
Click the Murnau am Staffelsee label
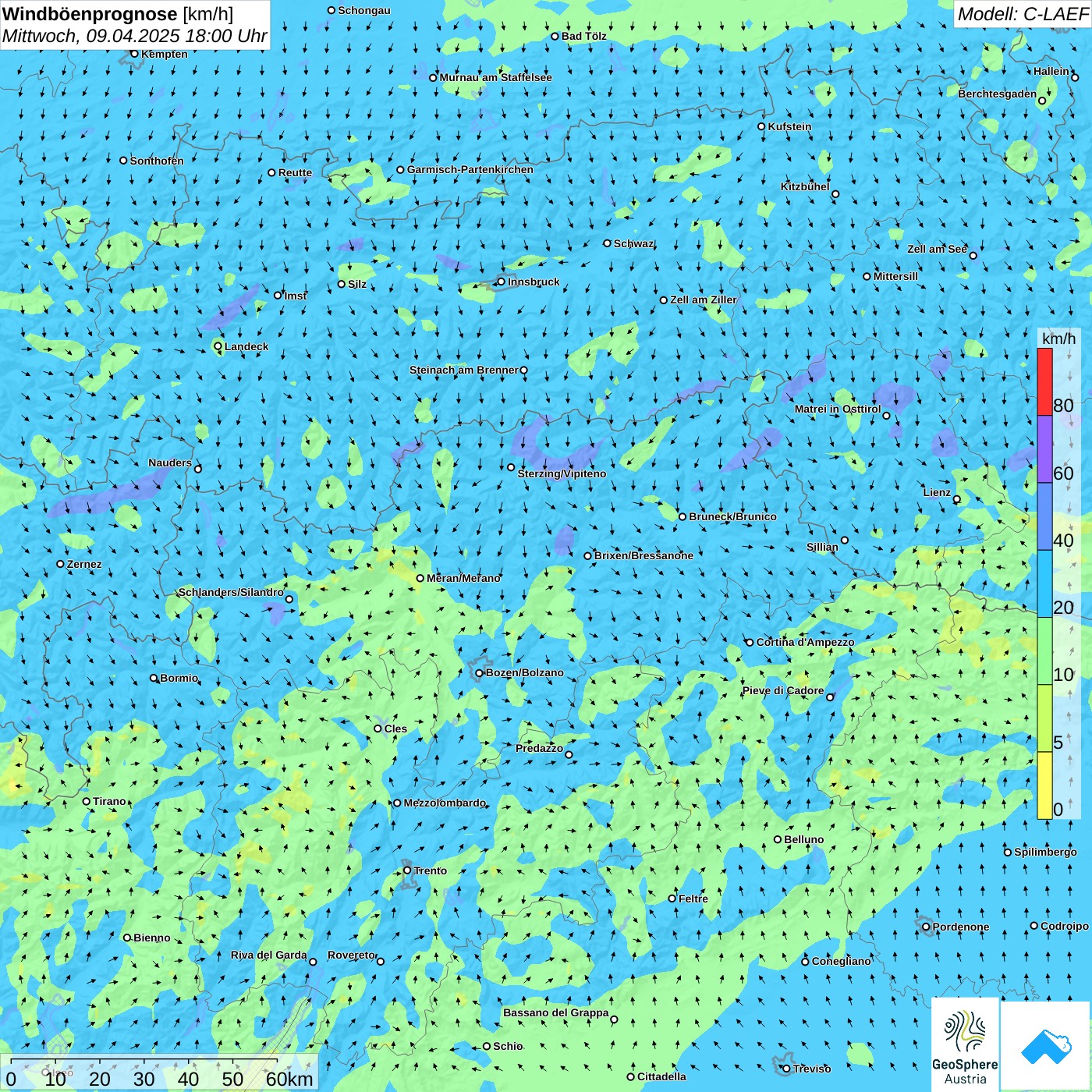tap(495, 77)
